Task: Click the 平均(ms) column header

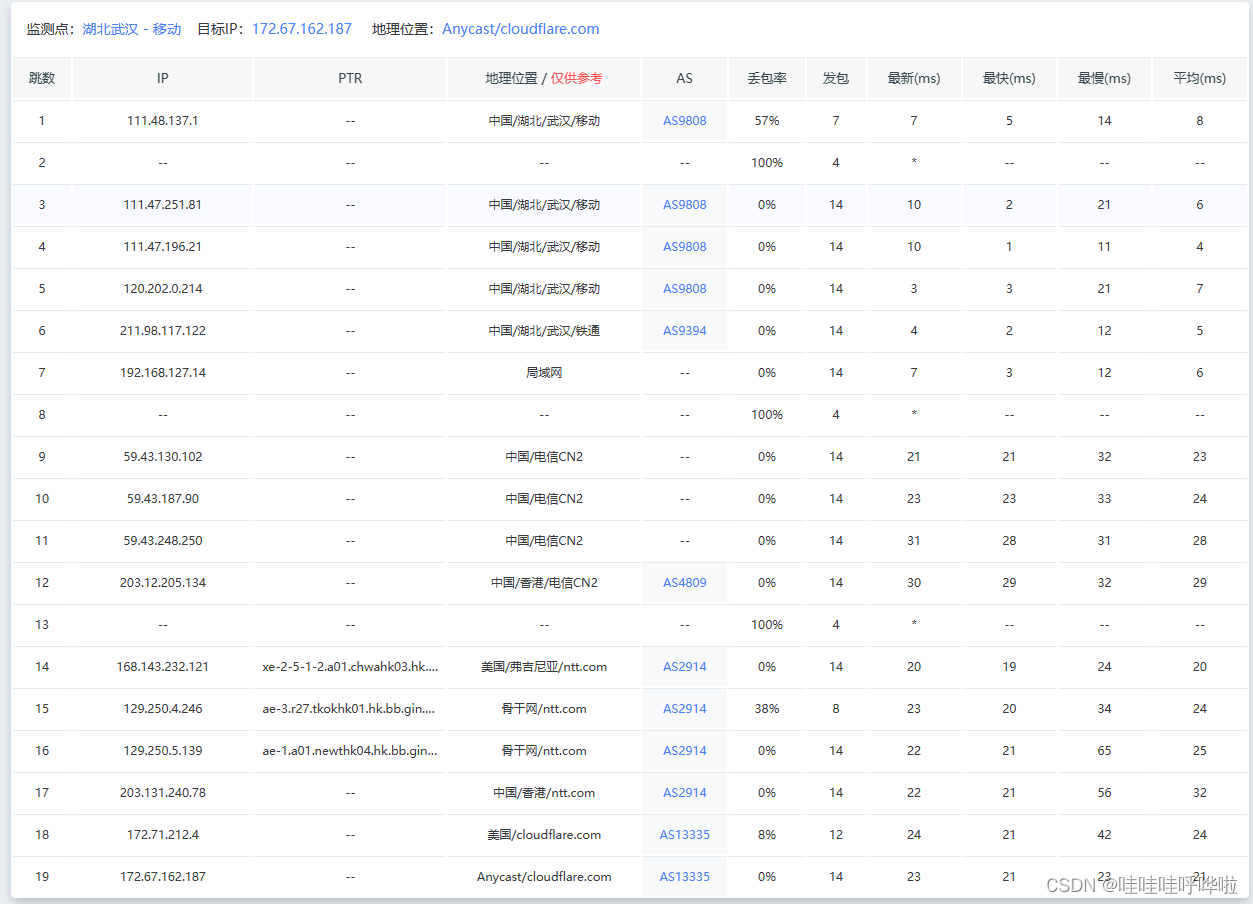Action: click(x=1199, y=78)
